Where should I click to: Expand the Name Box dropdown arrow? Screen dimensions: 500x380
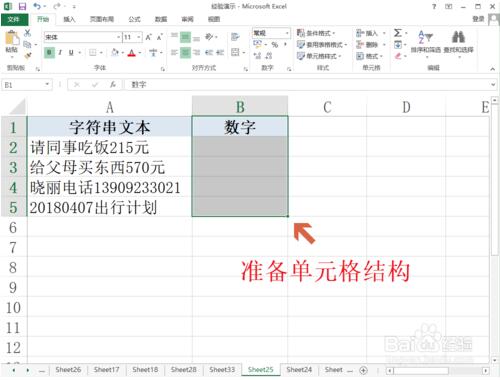47,85
